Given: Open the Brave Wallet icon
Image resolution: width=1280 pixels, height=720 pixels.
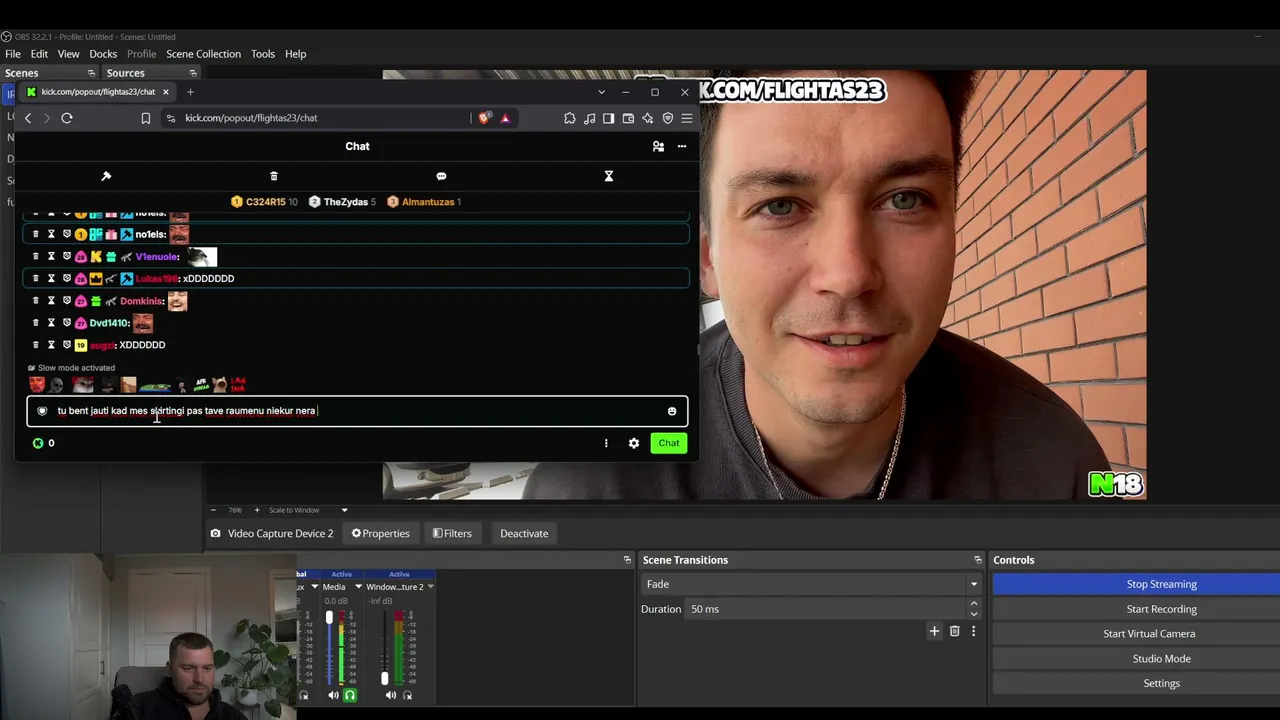Looking at the screenshot, I should pyautogui.click(x=628, y=118).
